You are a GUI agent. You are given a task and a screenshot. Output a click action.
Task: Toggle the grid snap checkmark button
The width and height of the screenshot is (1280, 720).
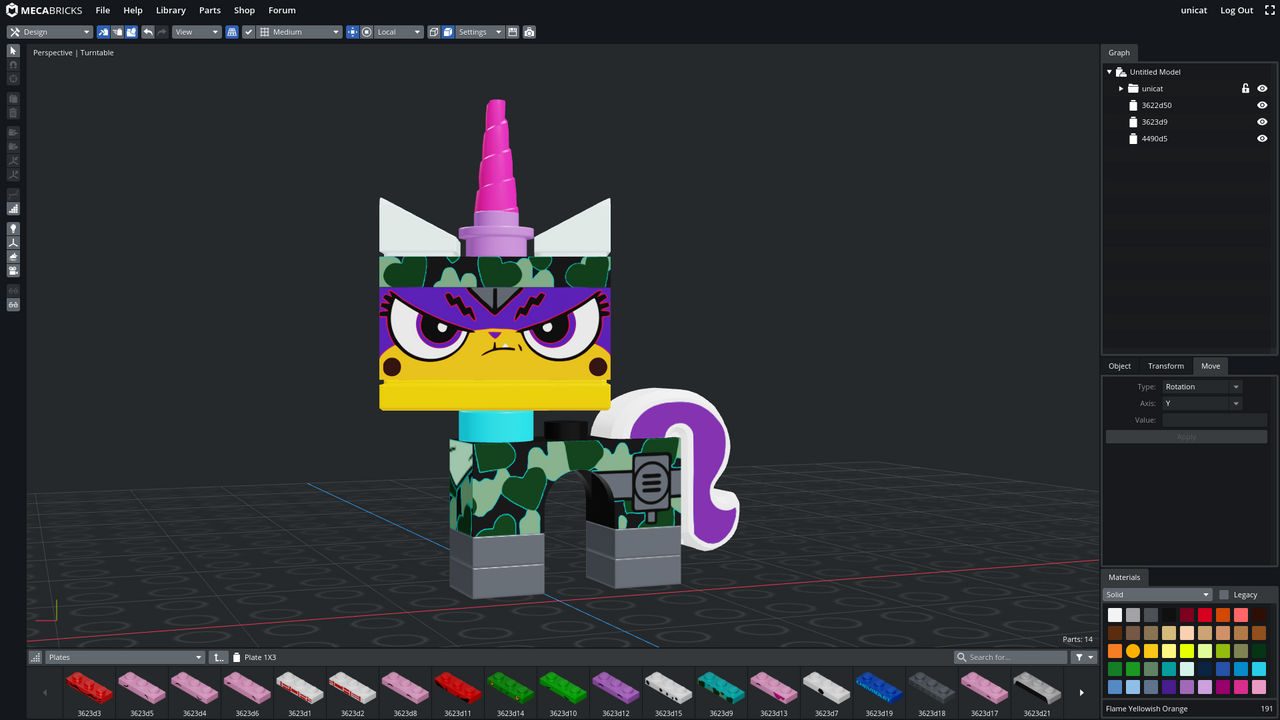click(x=249, y=32)
